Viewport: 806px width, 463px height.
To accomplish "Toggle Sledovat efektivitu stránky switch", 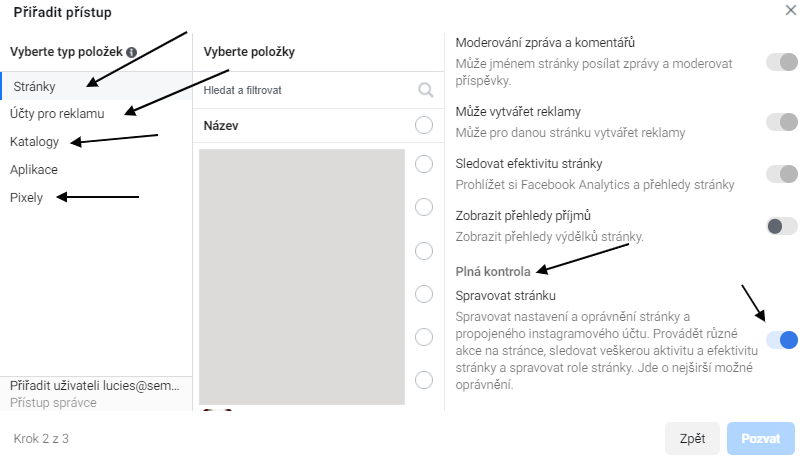I will point(781,174).
